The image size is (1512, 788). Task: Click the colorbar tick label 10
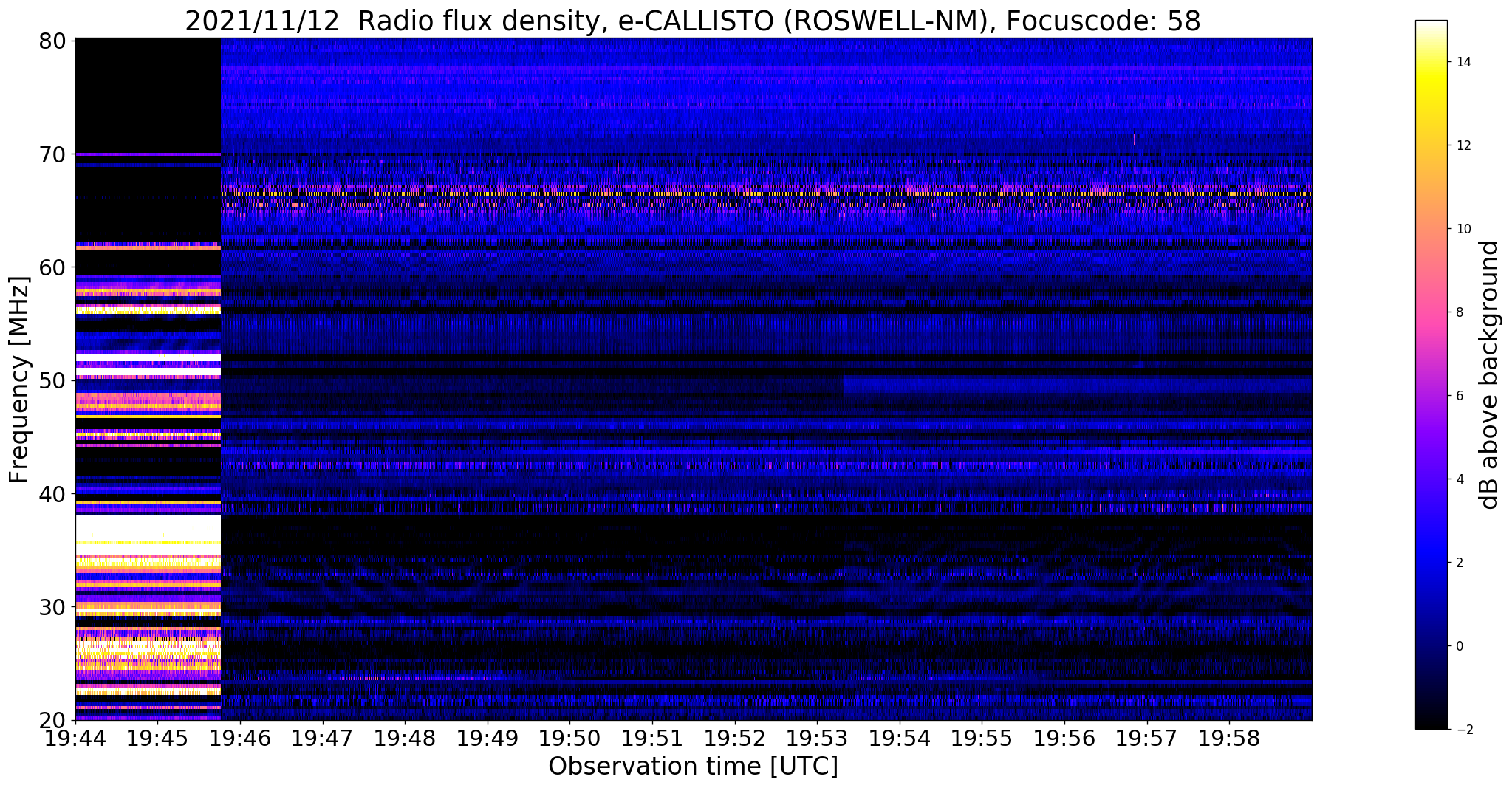[1463, 229]
